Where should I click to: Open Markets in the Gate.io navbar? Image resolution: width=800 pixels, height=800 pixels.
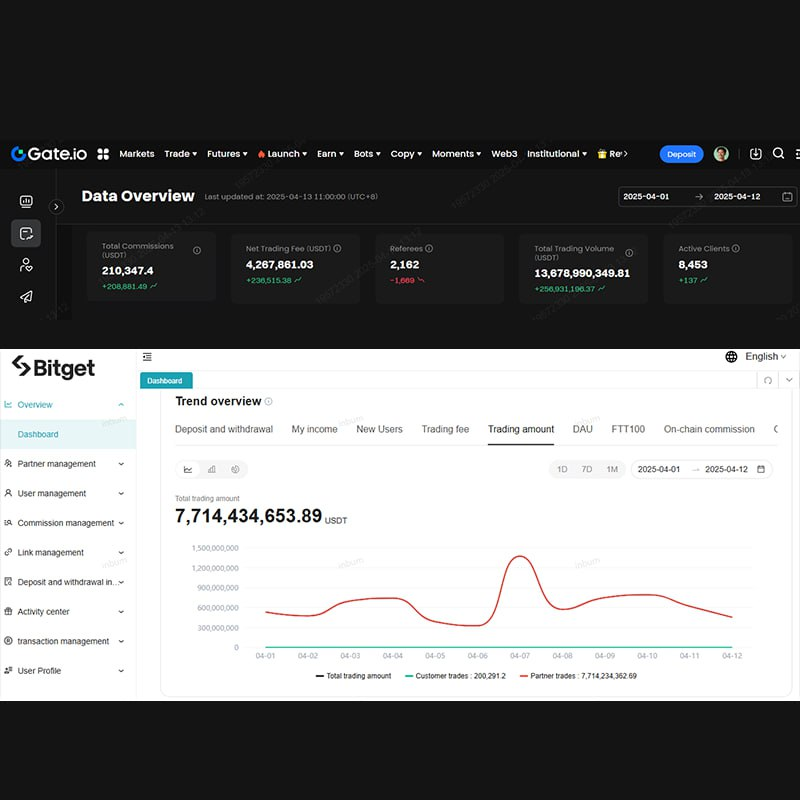pyautogui.click(x=137, y=154)
